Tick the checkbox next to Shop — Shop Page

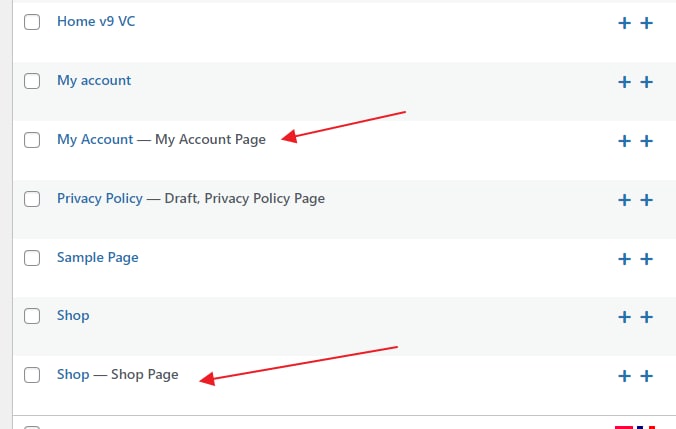[x=32, y=375]
